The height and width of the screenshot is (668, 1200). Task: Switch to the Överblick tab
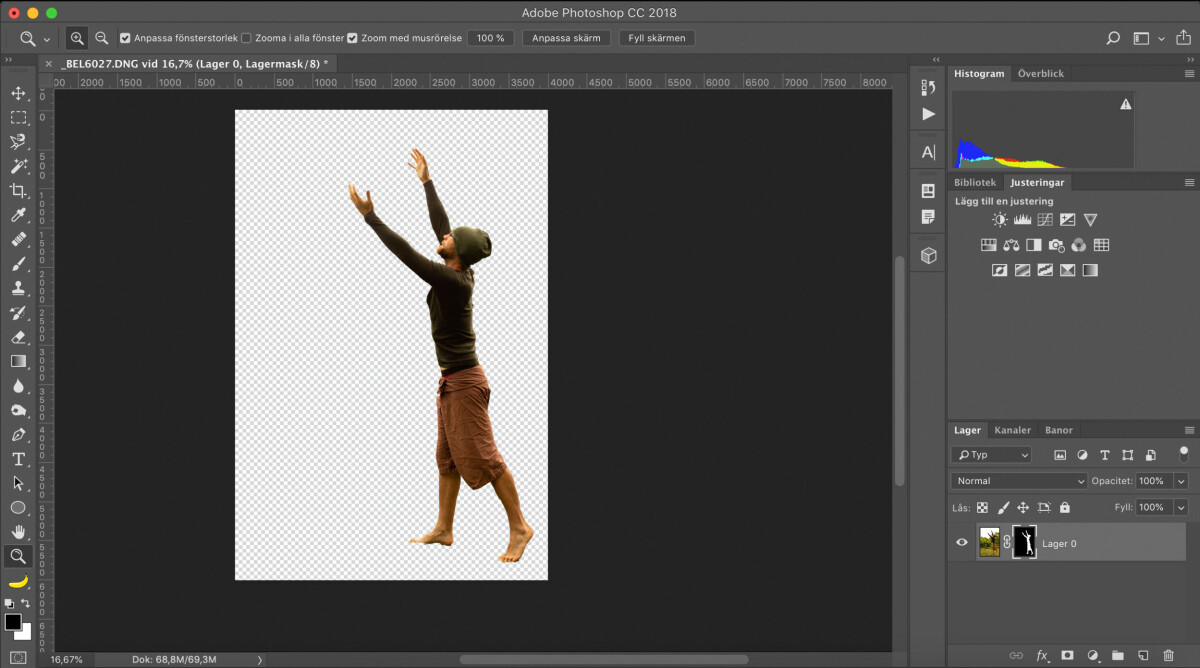click(1041, 74)
